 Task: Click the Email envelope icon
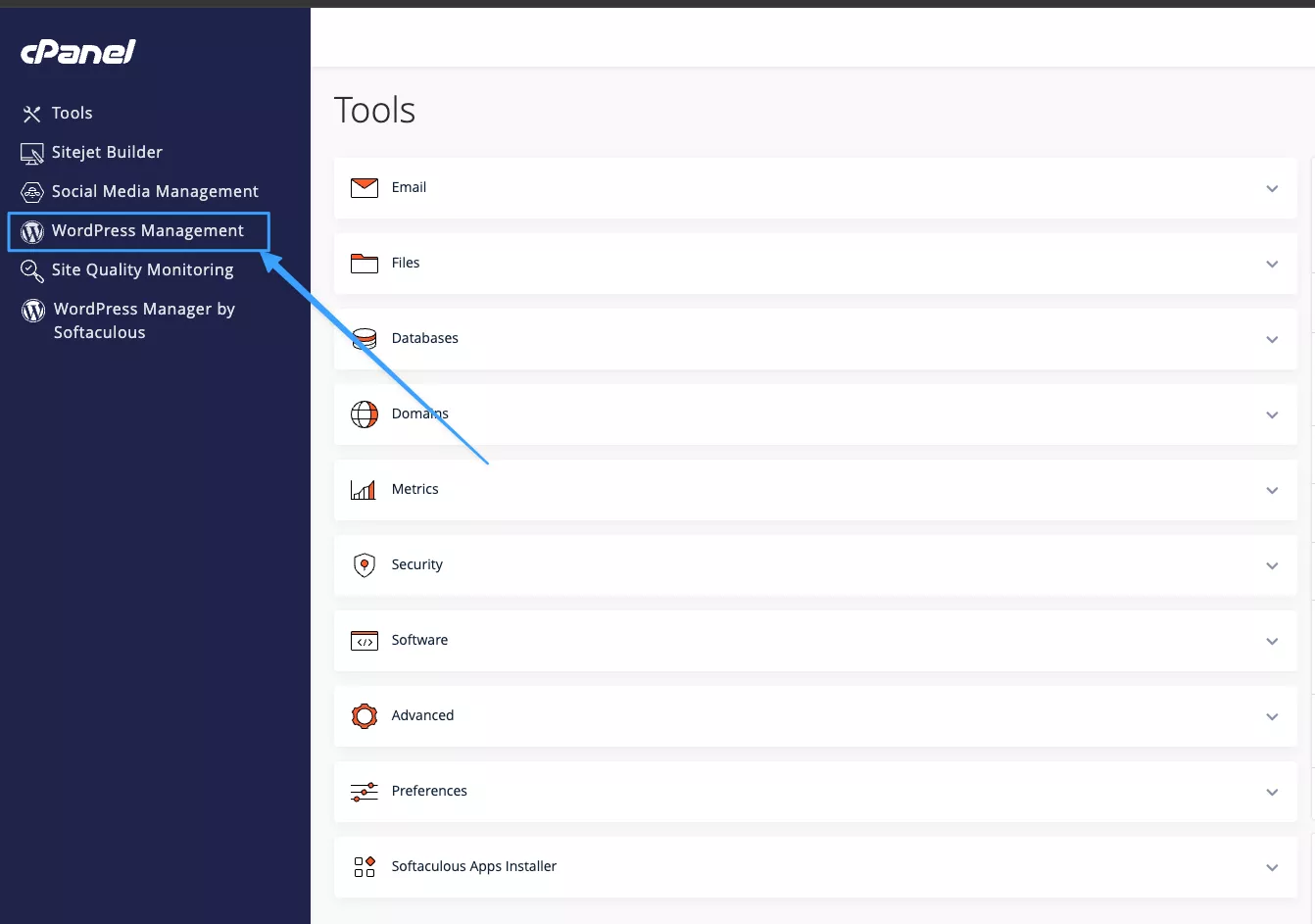[x=364, y=187]
